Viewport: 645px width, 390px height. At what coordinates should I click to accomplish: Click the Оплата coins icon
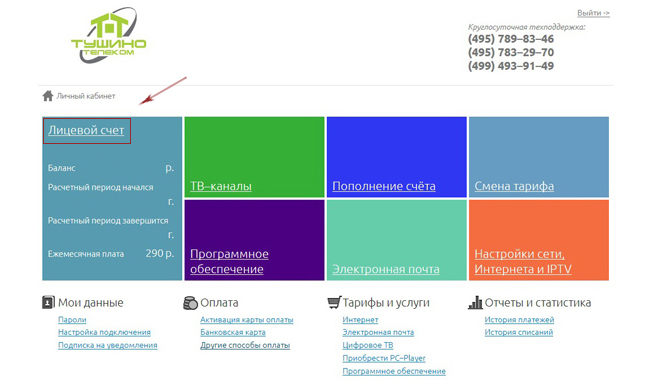[190, 303]
